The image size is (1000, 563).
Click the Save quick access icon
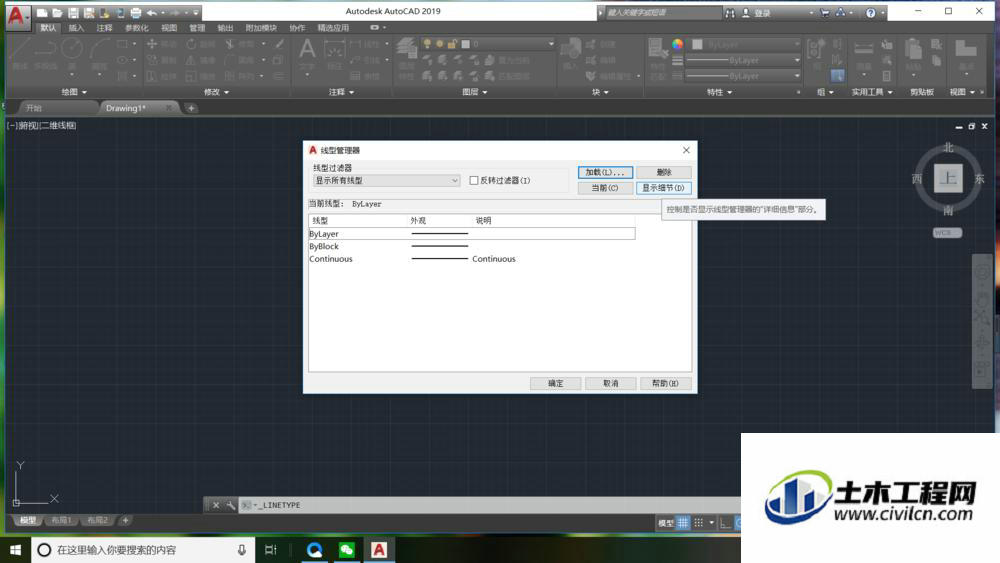point(73,13)
